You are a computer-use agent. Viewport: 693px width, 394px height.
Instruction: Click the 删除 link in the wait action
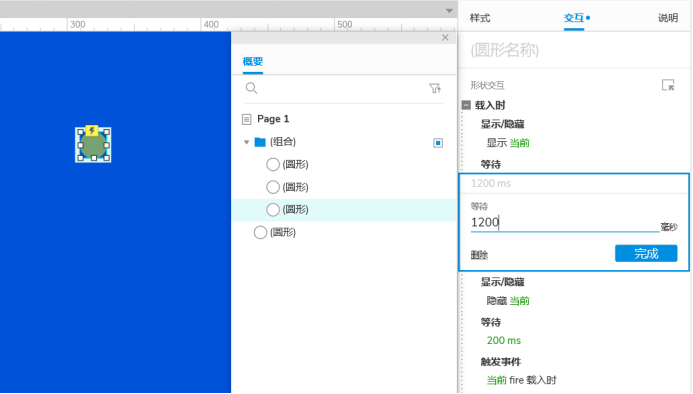pos(480,255)
